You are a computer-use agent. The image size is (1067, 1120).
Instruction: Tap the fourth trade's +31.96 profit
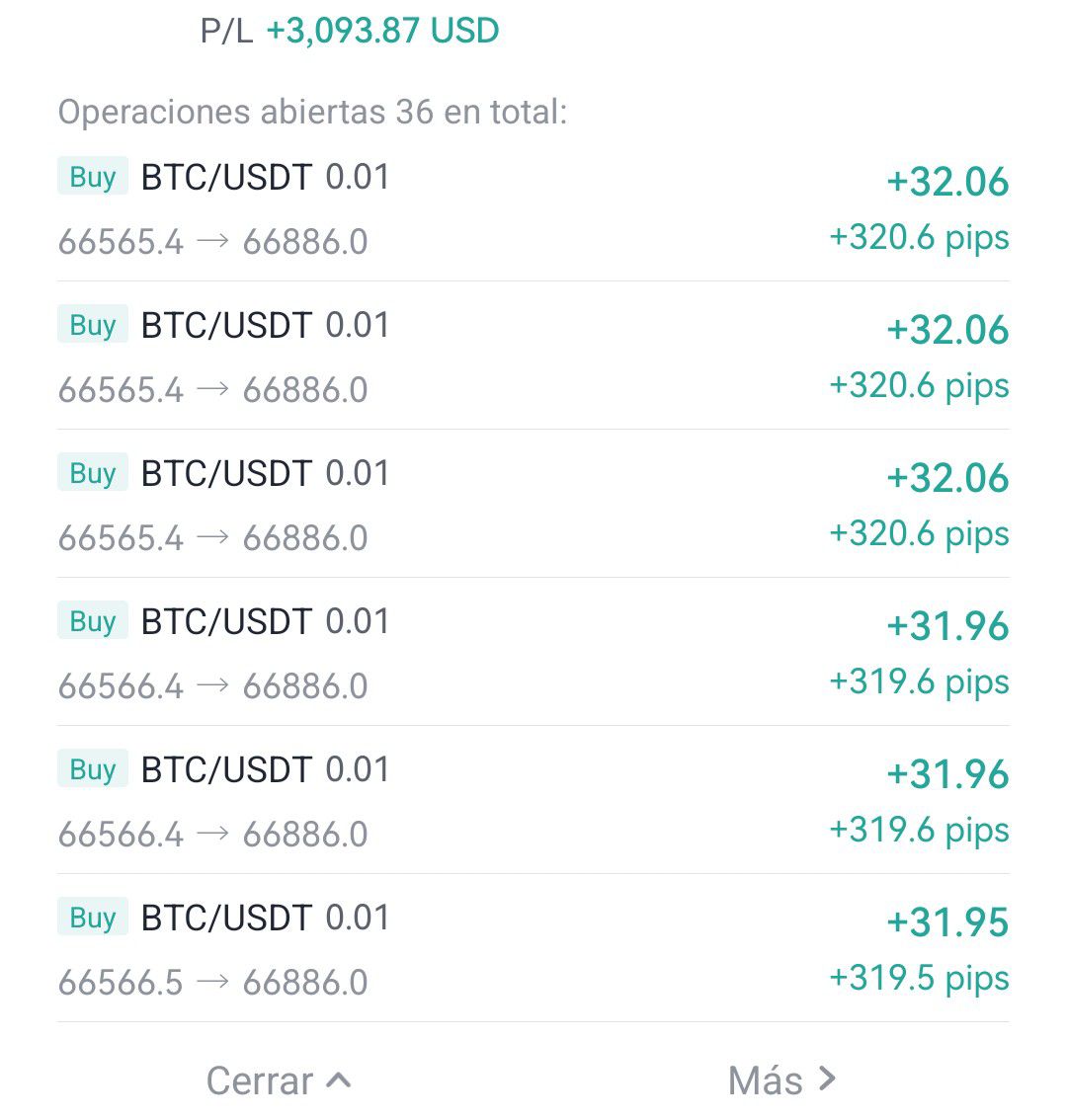(947, 626)
